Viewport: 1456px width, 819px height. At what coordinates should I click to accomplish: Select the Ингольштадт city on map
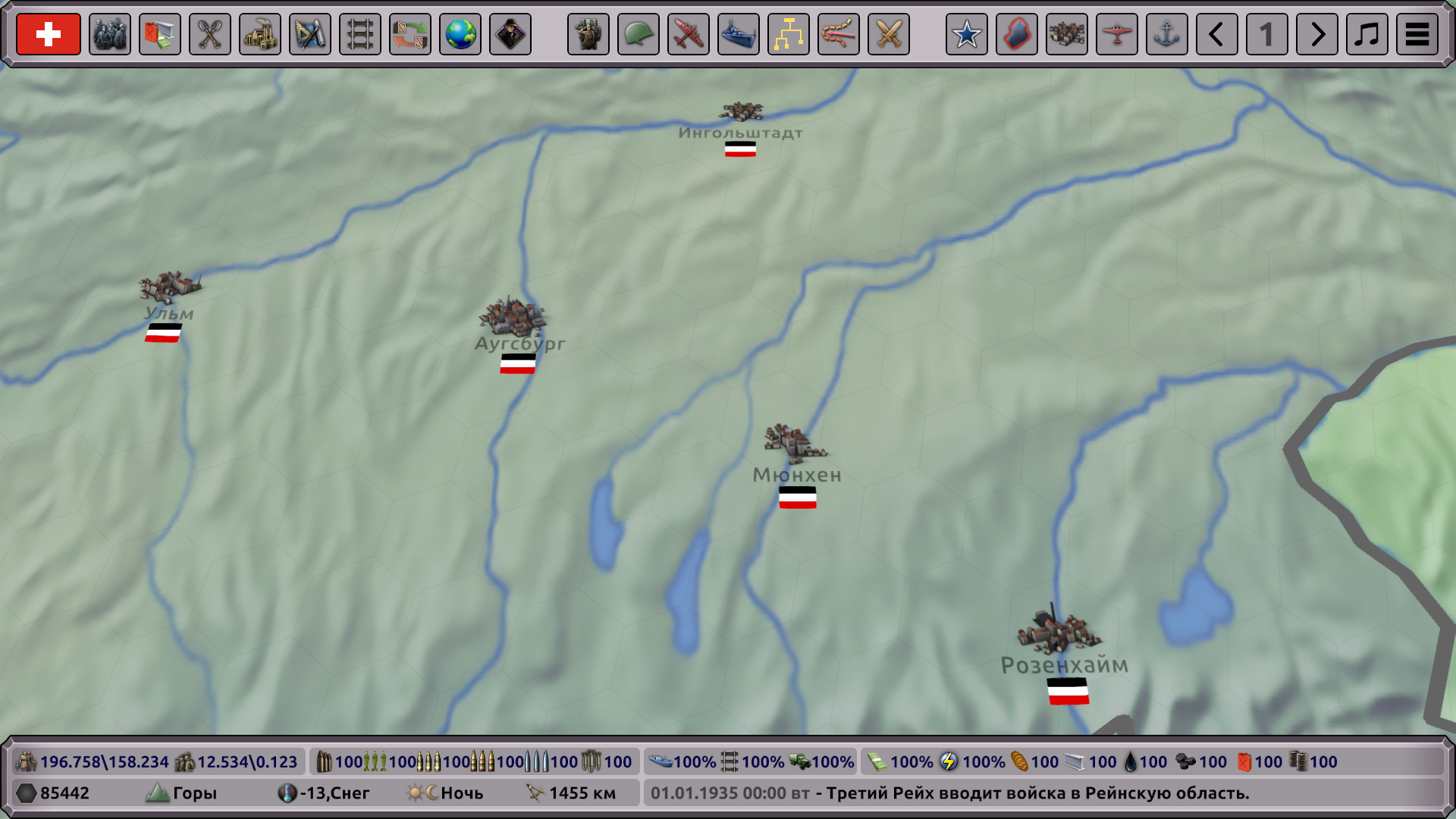pyautogui.click(x=741, y=111)
